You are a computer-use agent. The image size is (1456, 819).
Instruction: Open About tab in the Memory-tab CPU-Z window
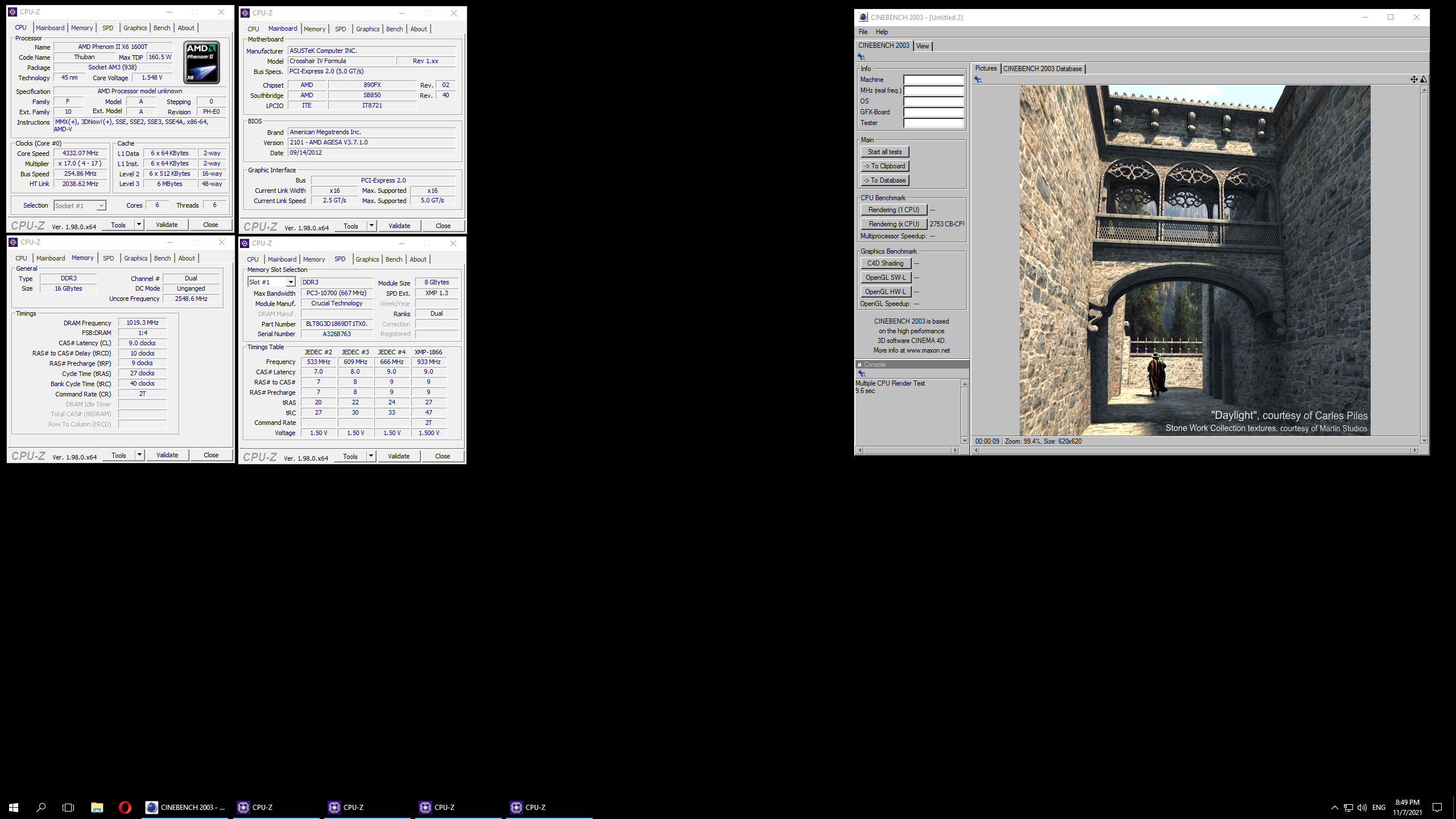coord(187,258)
